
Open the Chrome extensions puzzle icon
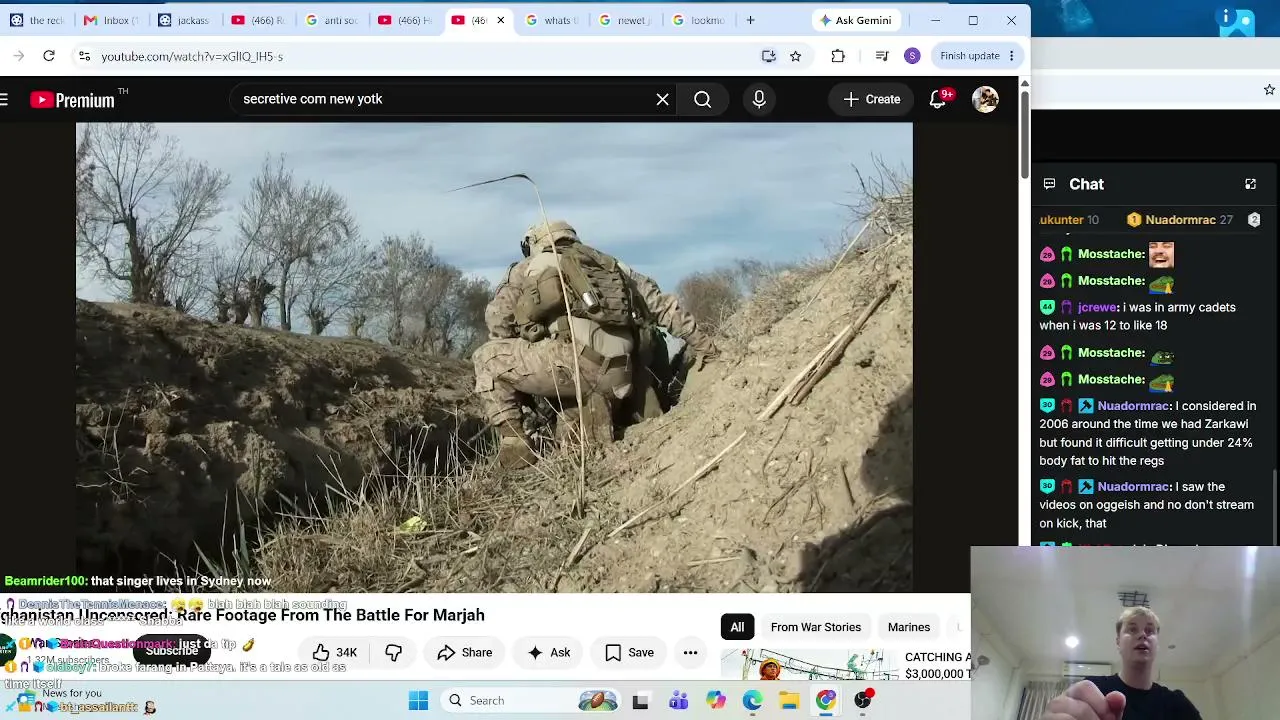[x=838, y=56]
